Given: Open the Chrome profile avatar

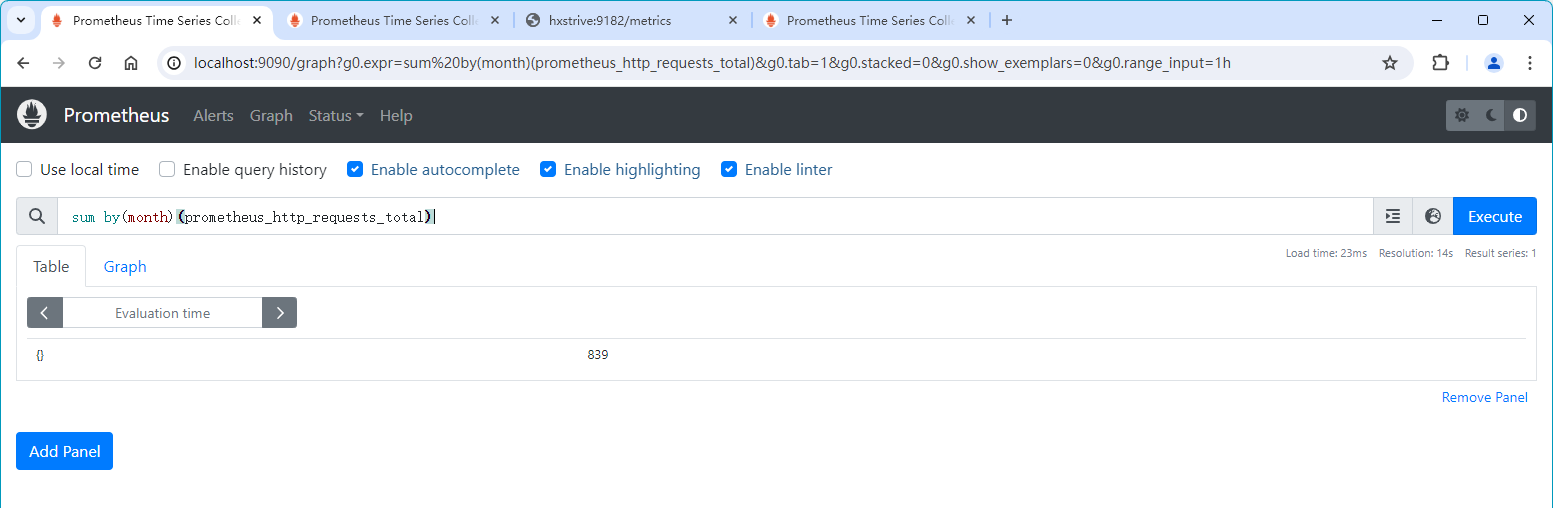Looking at the screenshot, I should point(1494,63).
